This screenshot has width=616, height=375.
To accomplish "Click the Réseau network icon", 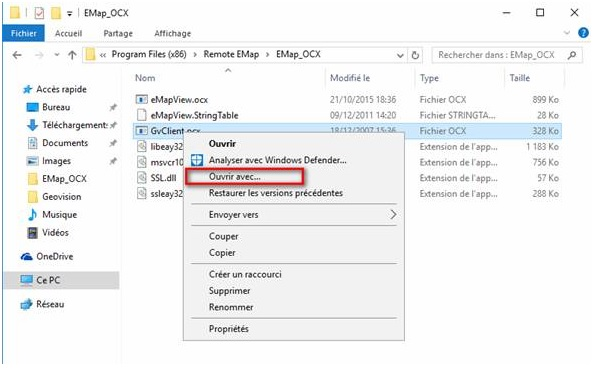I will click(x=26, y=304).
